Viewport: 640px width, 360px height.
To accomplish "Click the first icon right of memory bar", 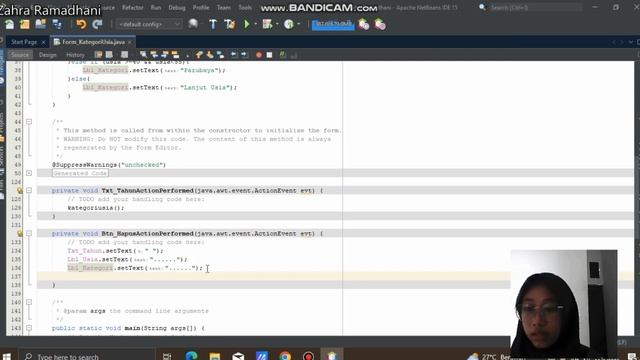I will (x=364, y=24).
